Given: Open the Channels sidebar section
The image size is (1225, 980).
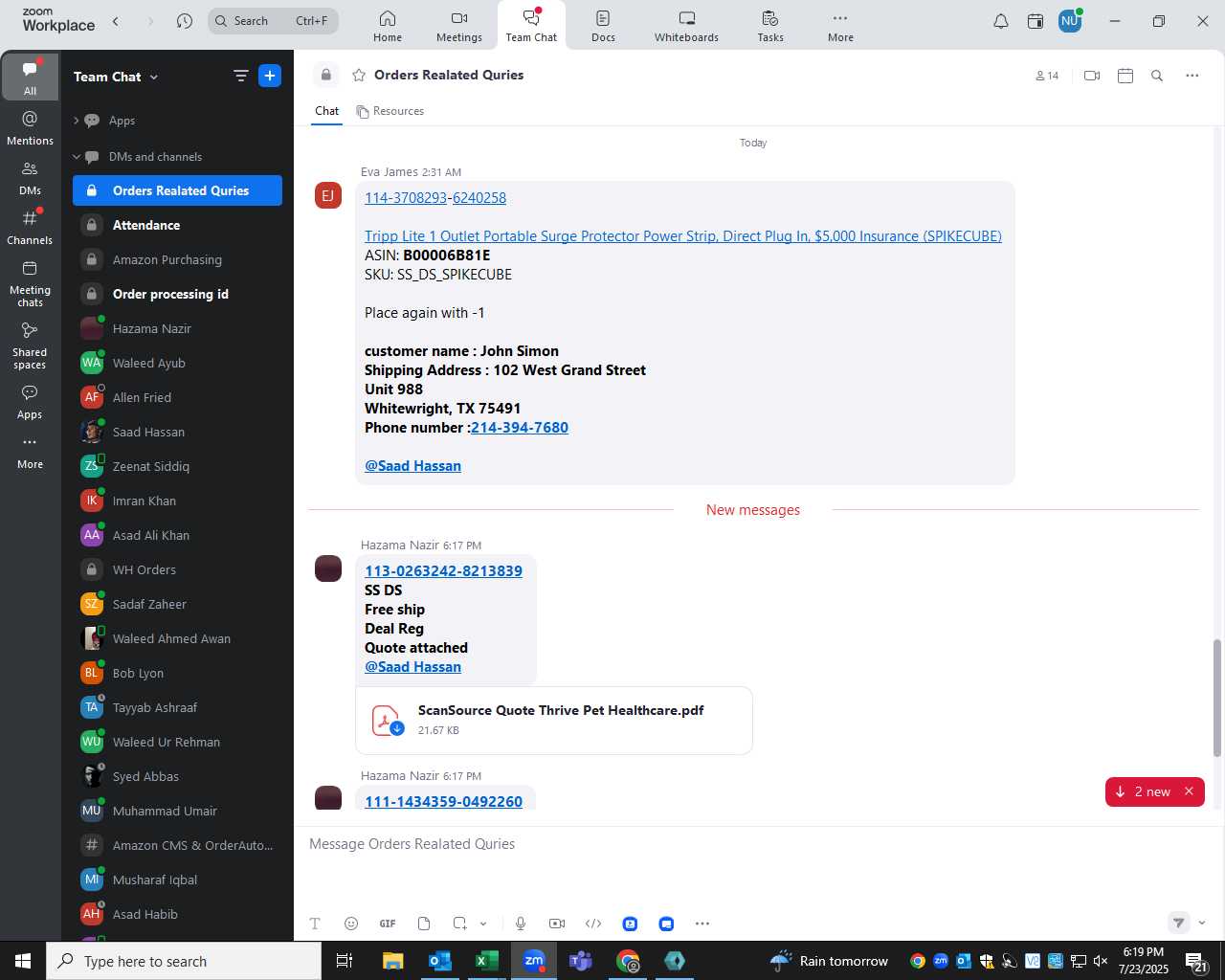Looking at the screenshot, I should pos(30,228).
